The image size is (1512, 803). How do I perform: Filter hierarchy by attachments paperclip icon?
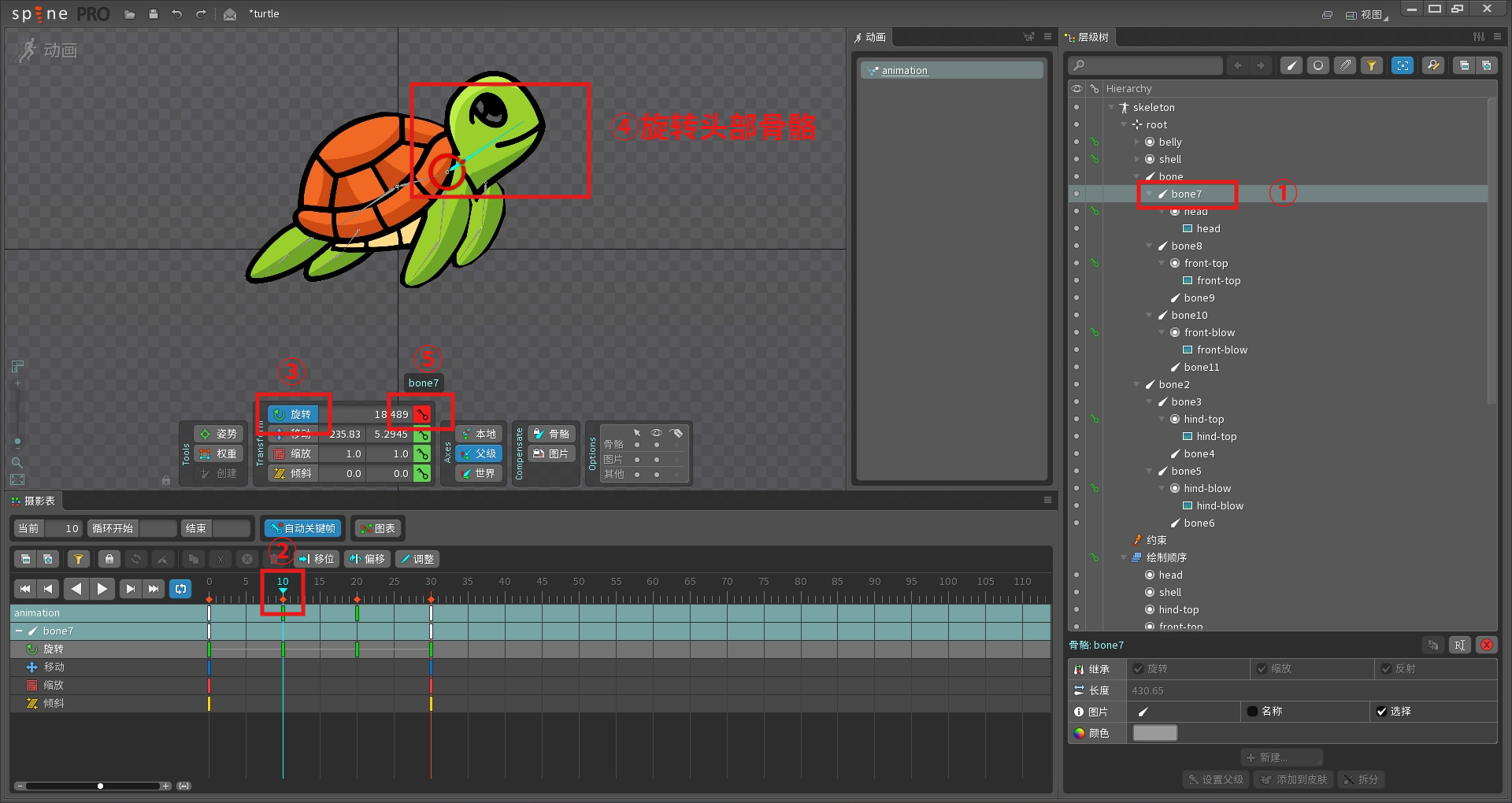click(x=1345, y=65)
